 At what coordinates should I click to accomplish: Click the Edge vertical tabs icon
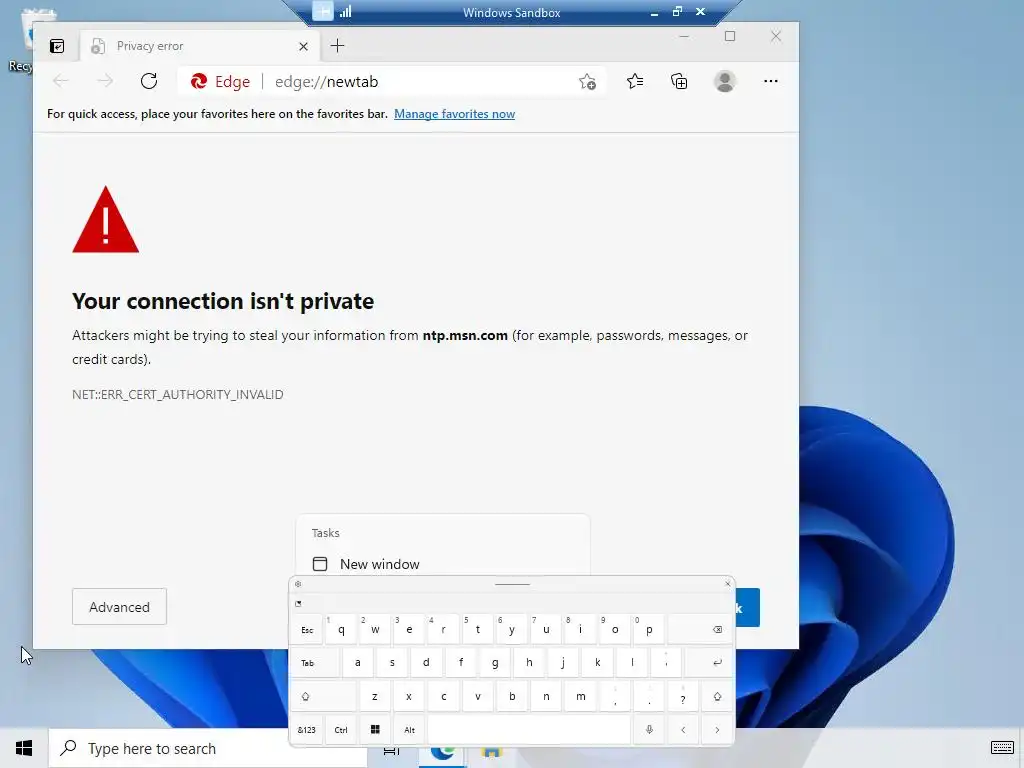(57, 46)
